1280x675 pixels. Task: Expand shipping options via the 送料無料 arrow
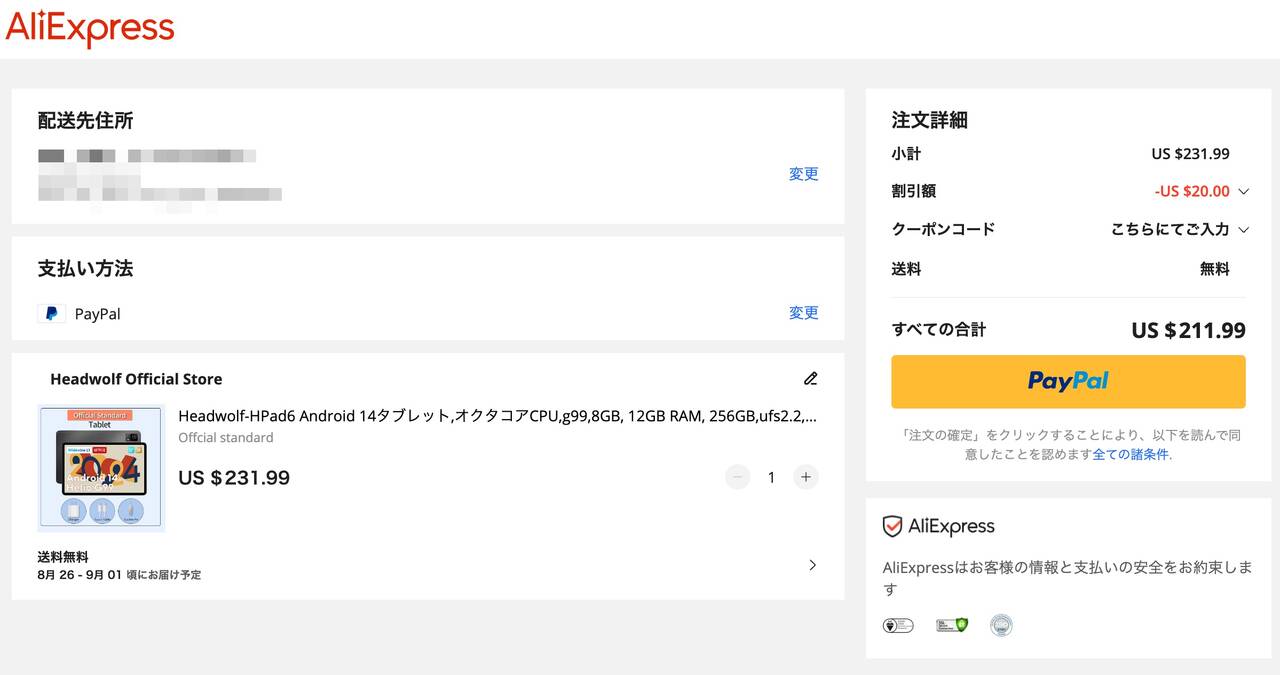(x=812, y=565)
